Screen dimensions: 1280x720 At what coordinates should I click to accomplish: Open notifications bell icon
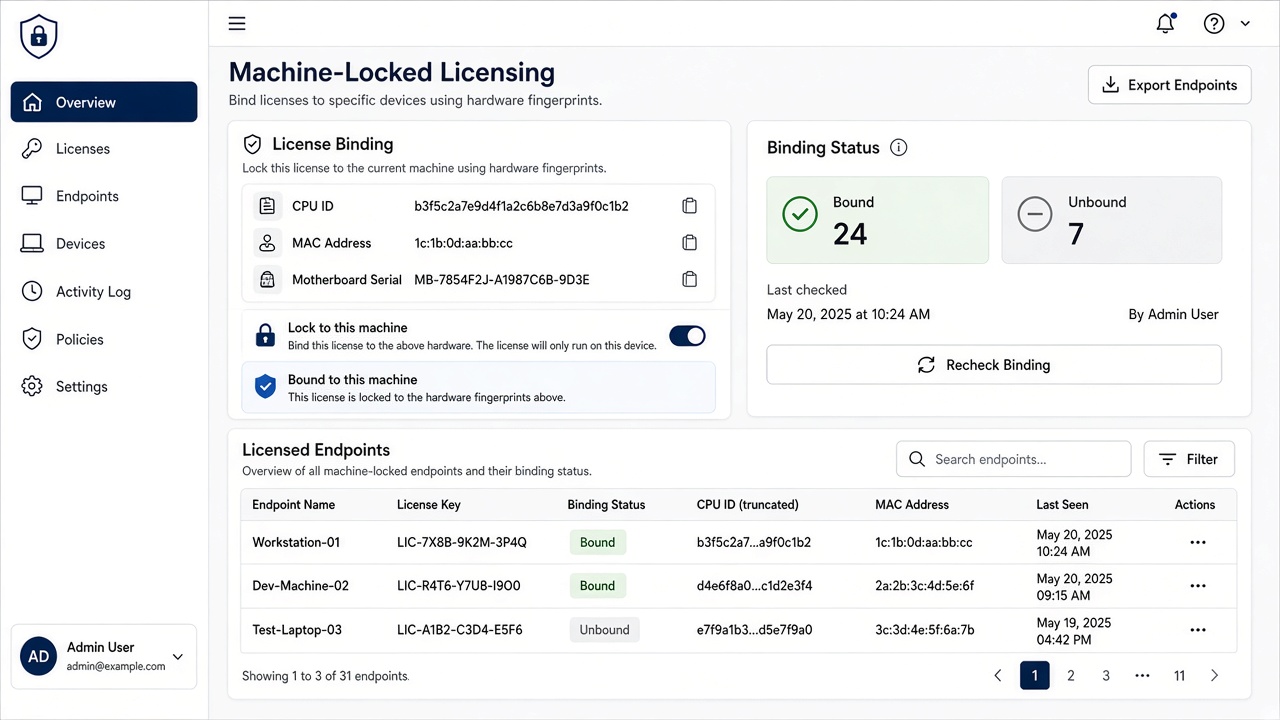(x=1165, y=23)
